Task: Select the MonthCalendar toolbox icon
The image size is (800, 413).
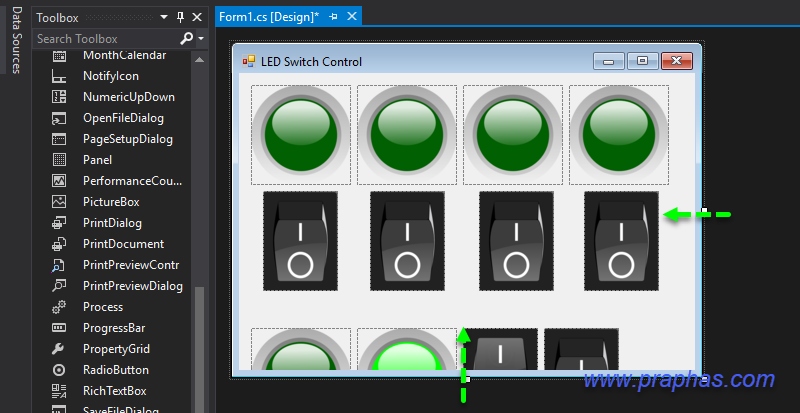Action: [59, 56]
